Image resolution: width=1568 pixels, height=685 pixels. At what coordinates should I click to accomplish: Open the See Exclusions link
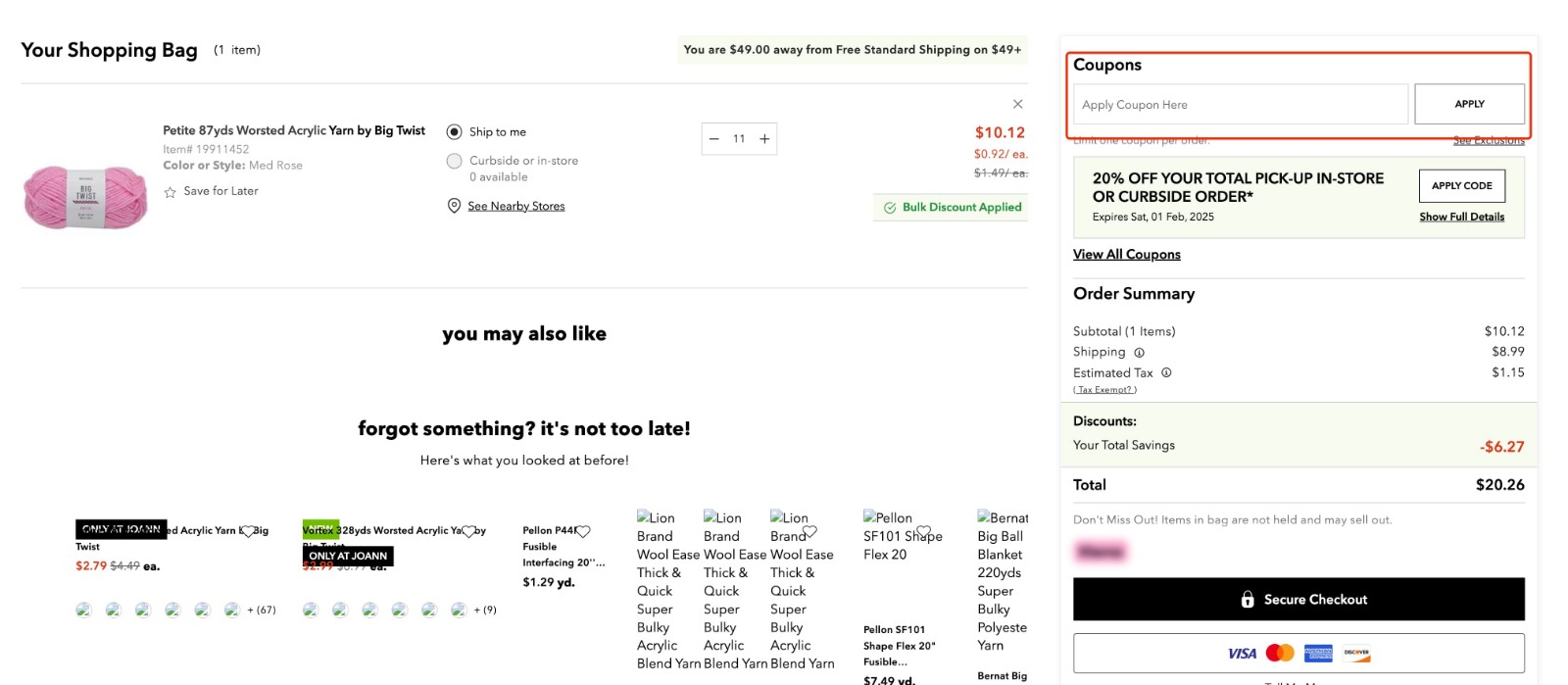click(x=1489, y=141)
